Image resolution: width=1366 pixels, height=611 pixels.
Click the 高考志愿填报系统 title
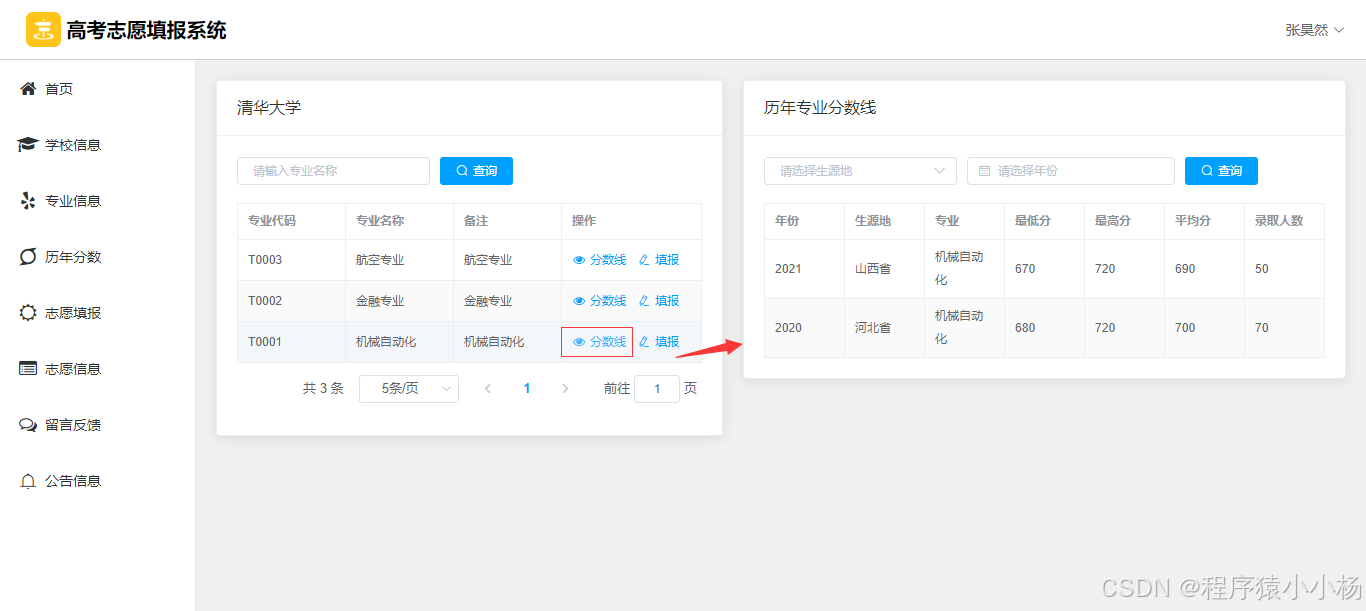[147, 30]
